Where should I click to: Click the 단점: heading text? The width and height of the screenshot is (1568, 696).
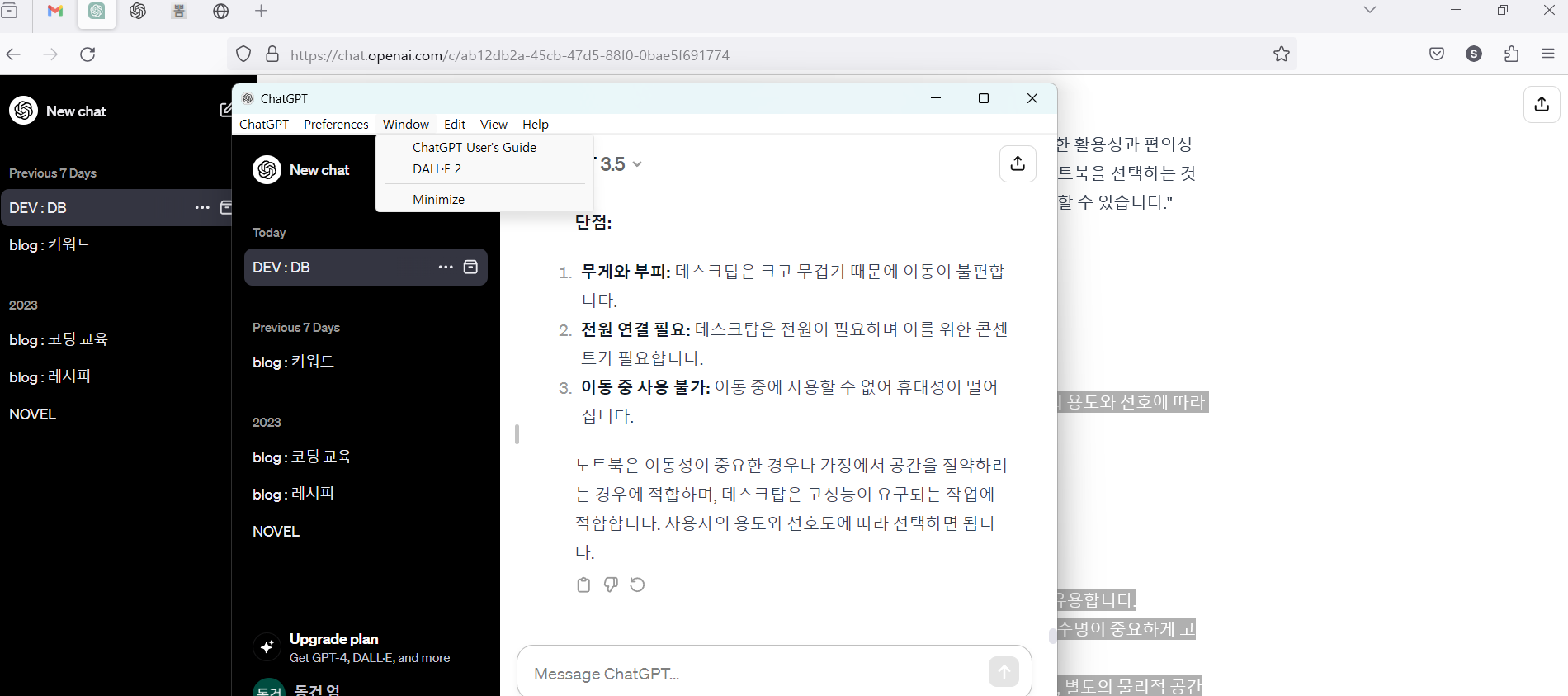pos(593,222)
